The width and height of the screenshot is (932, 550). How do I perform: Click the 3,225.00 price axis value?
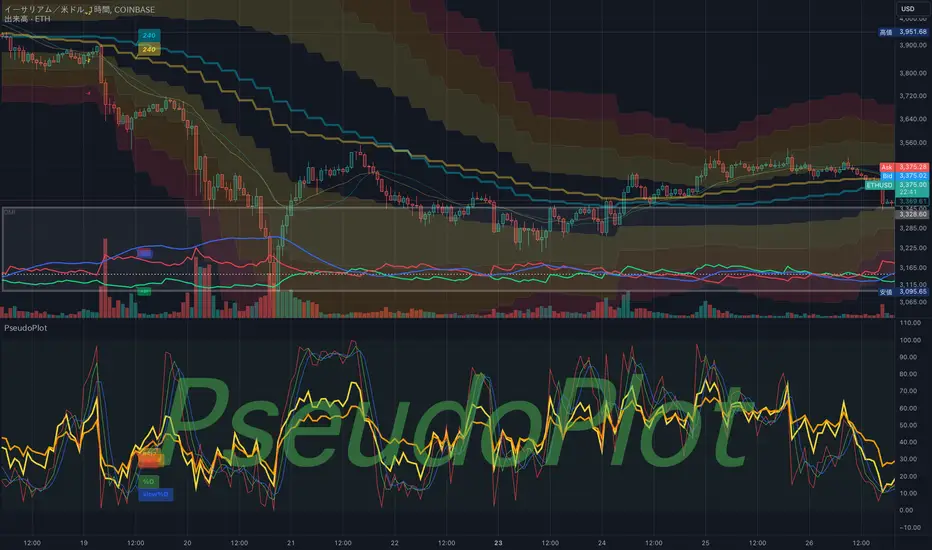click(912, 248)
